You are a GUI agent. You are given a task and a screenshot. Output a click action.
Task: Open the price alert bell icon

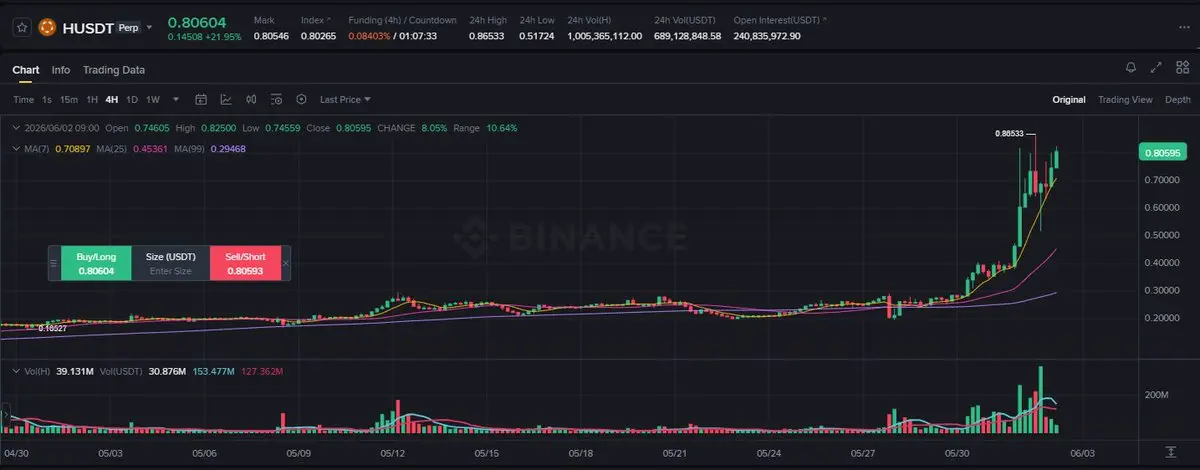click(x=1131, y=67)
